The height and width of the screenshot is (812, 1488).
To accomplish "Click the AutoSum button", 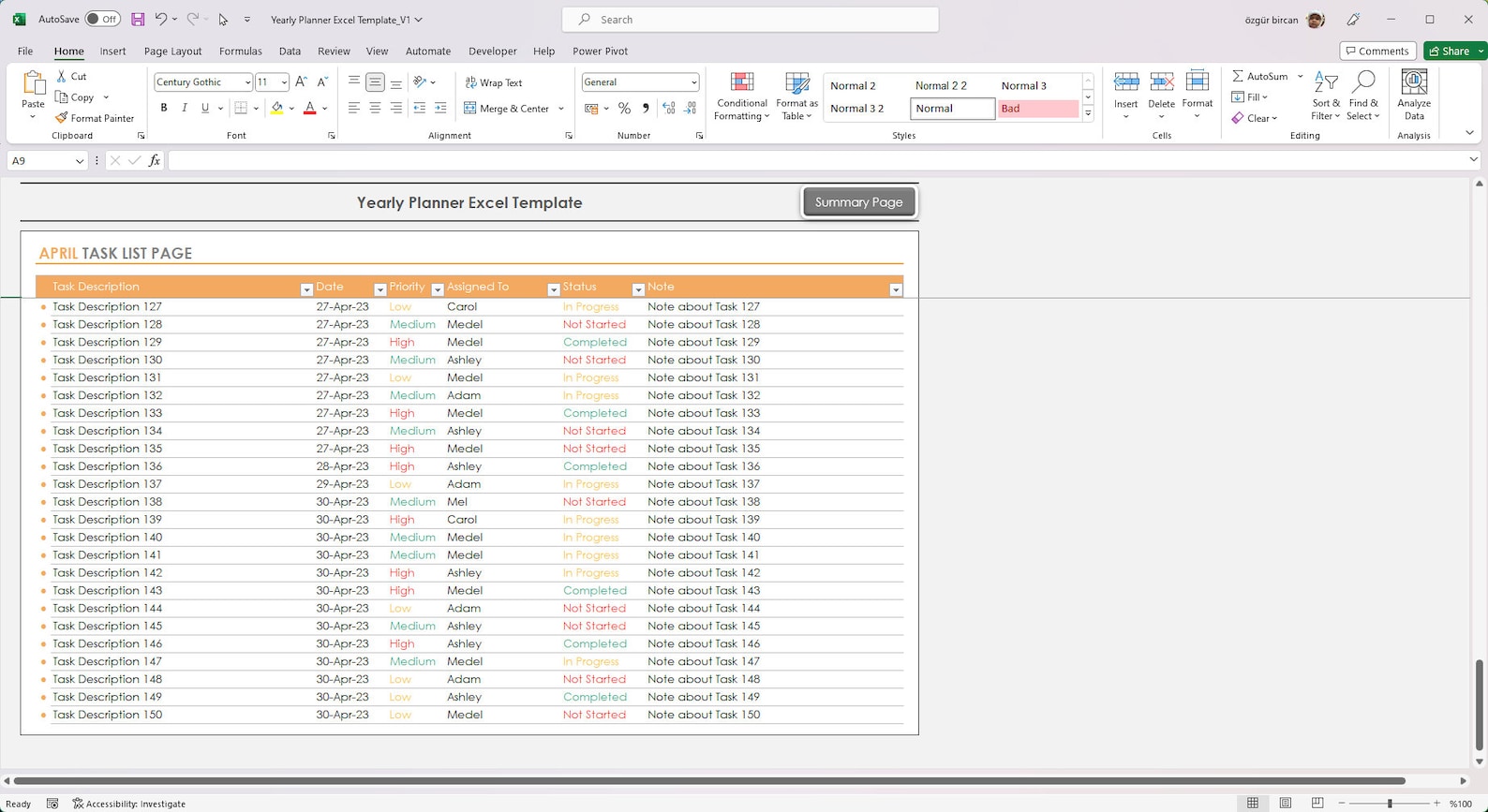I will pyautogui.click(x=1260, y=76).
